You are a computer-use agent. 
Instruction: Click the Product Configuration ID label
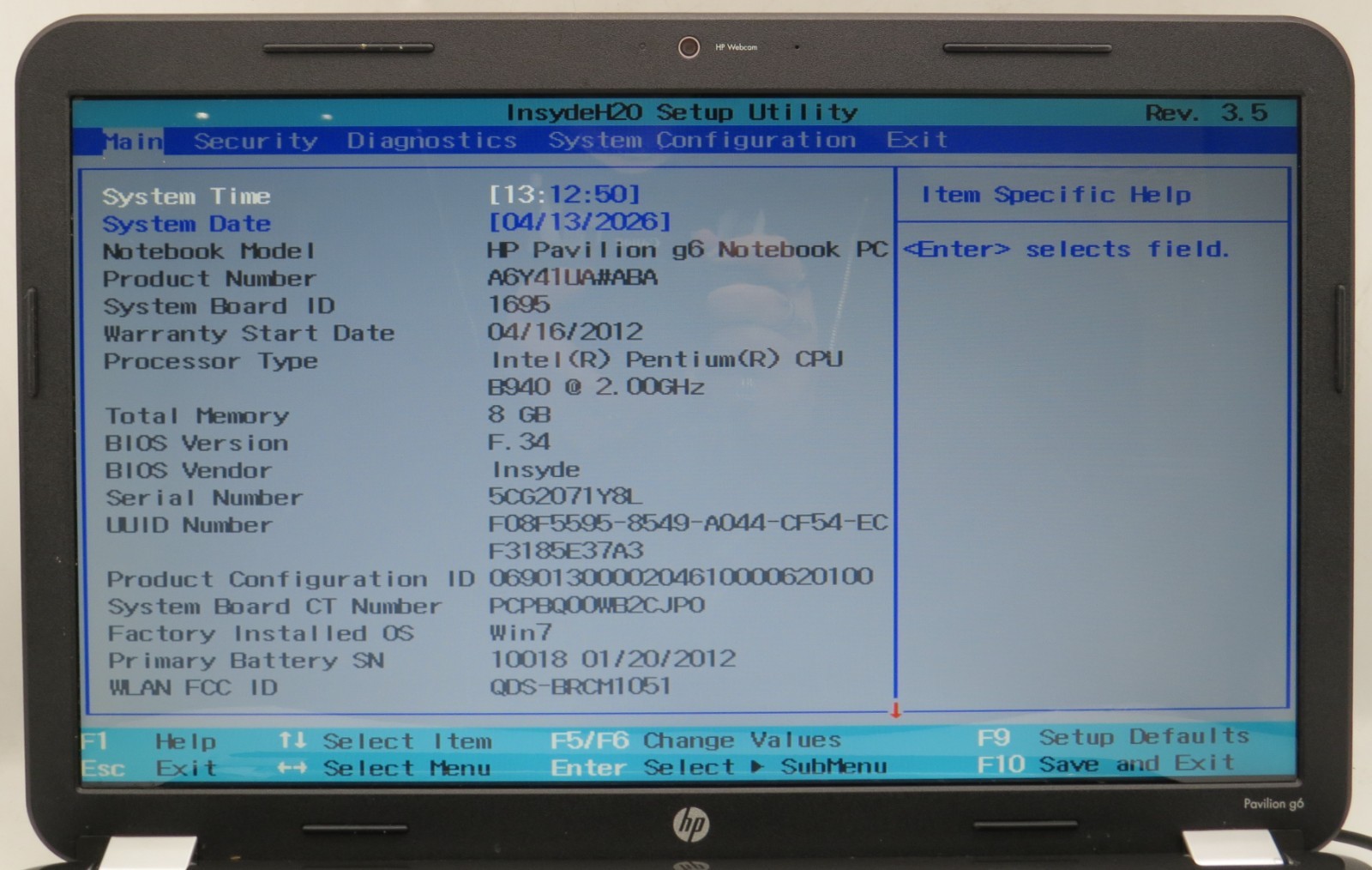pyautogui.click(x=291, y=579)
